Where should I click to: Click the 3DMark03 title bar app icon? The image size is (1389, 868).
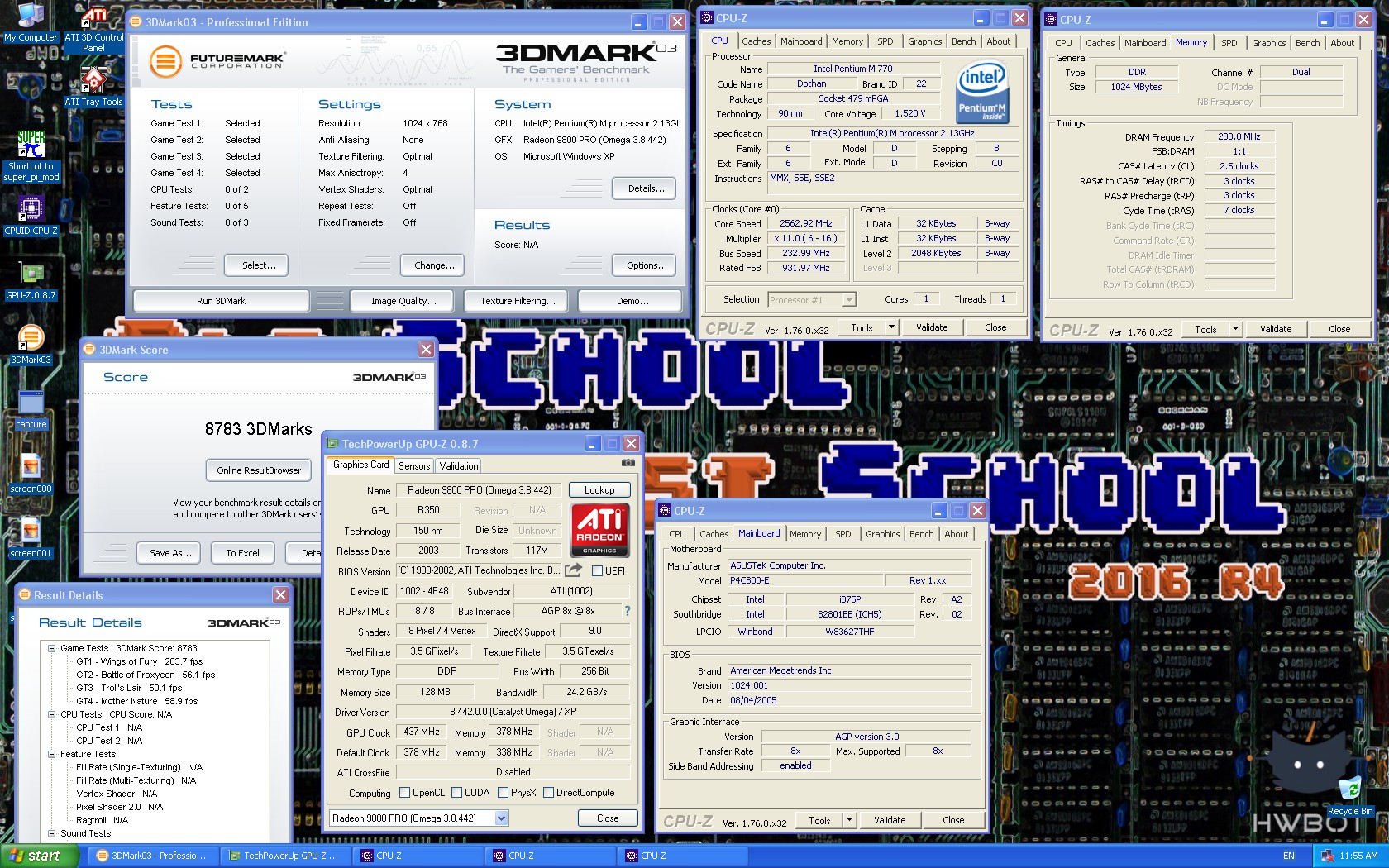(x=136, y=22)
